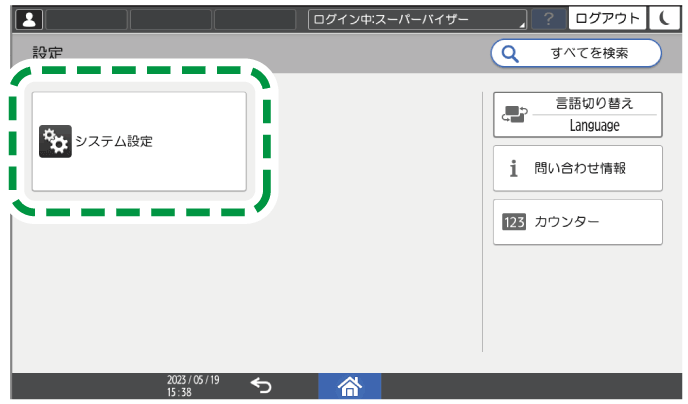Click the 設定 page title
Image resolution: width=688 pixels, height=404 pixels.
pyautogui.click(x=47, y=53)
